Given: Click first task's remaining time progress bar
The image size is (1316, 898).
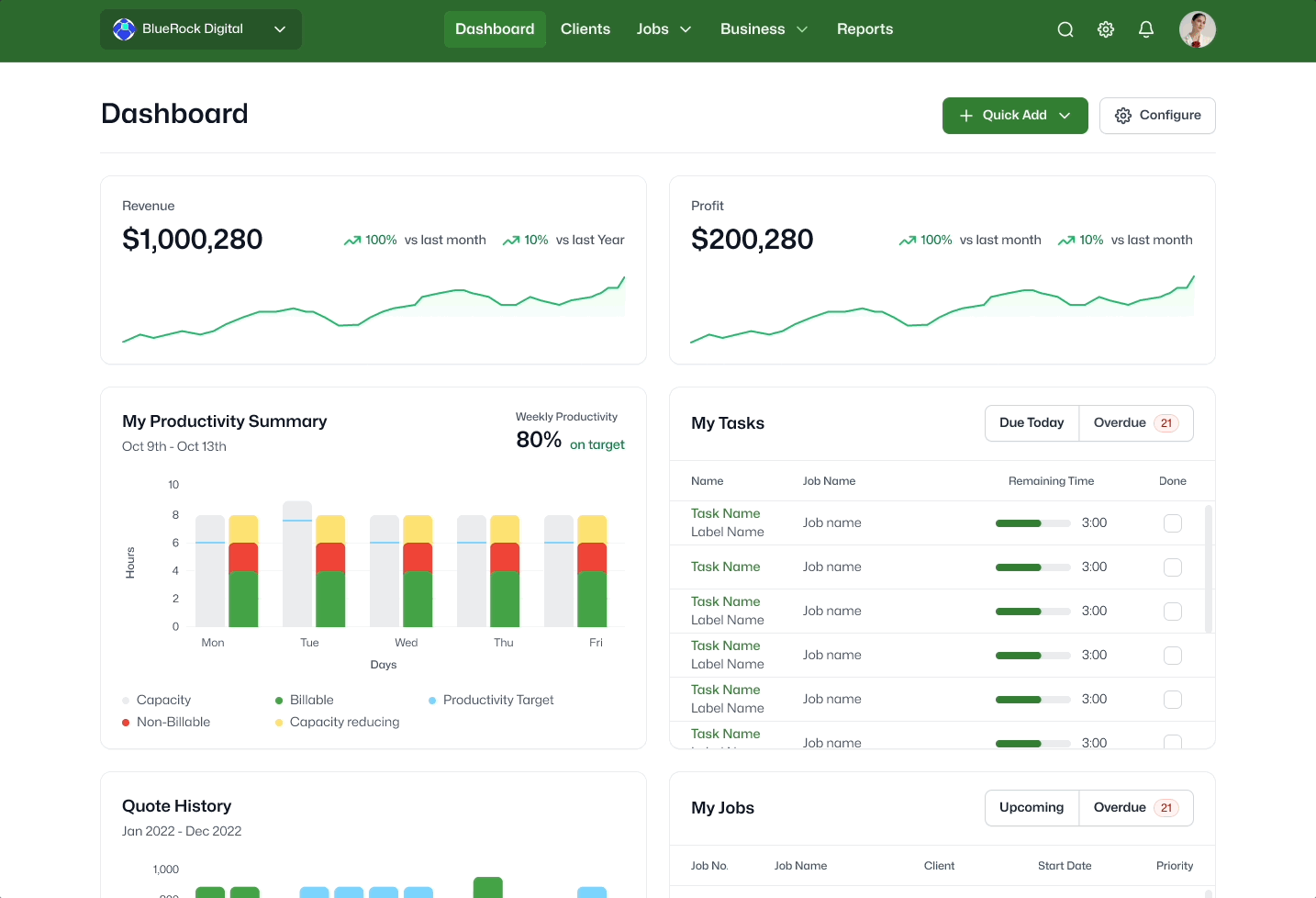Looking at the screenshot, I should pos(1033,523).
